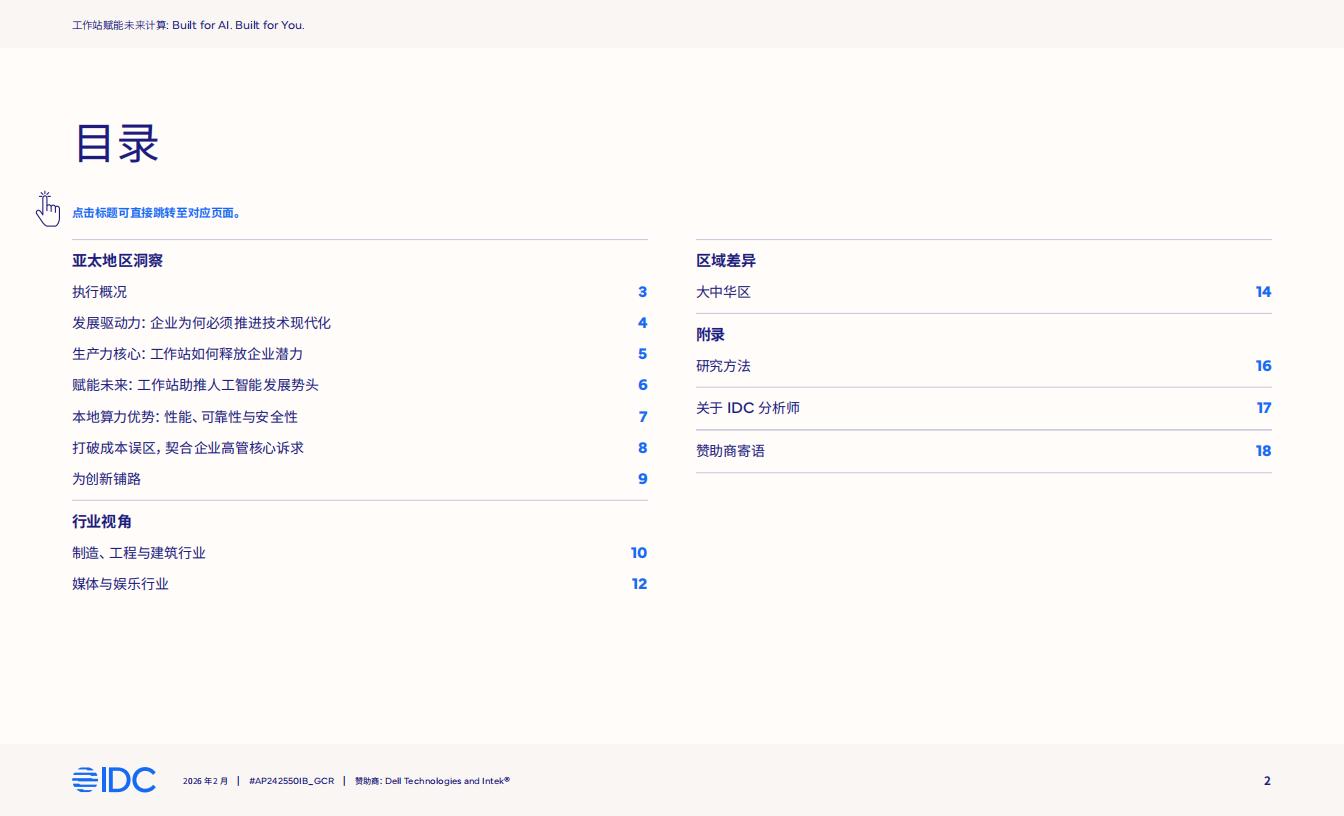Go to 赋能未来 section
This screenshot has height=816, width=1344.
click(195, 385)
